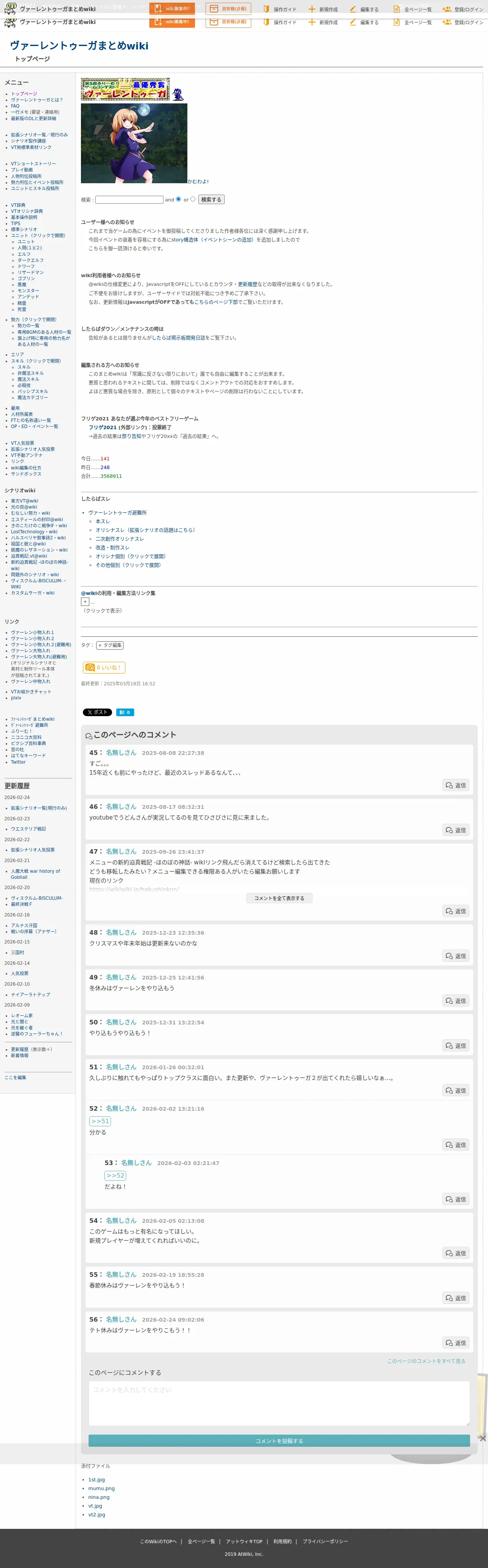This screenshot has width=488, height=1568.
Task: Show full comment via コメントを全て表示する
Action: point(279,899)
